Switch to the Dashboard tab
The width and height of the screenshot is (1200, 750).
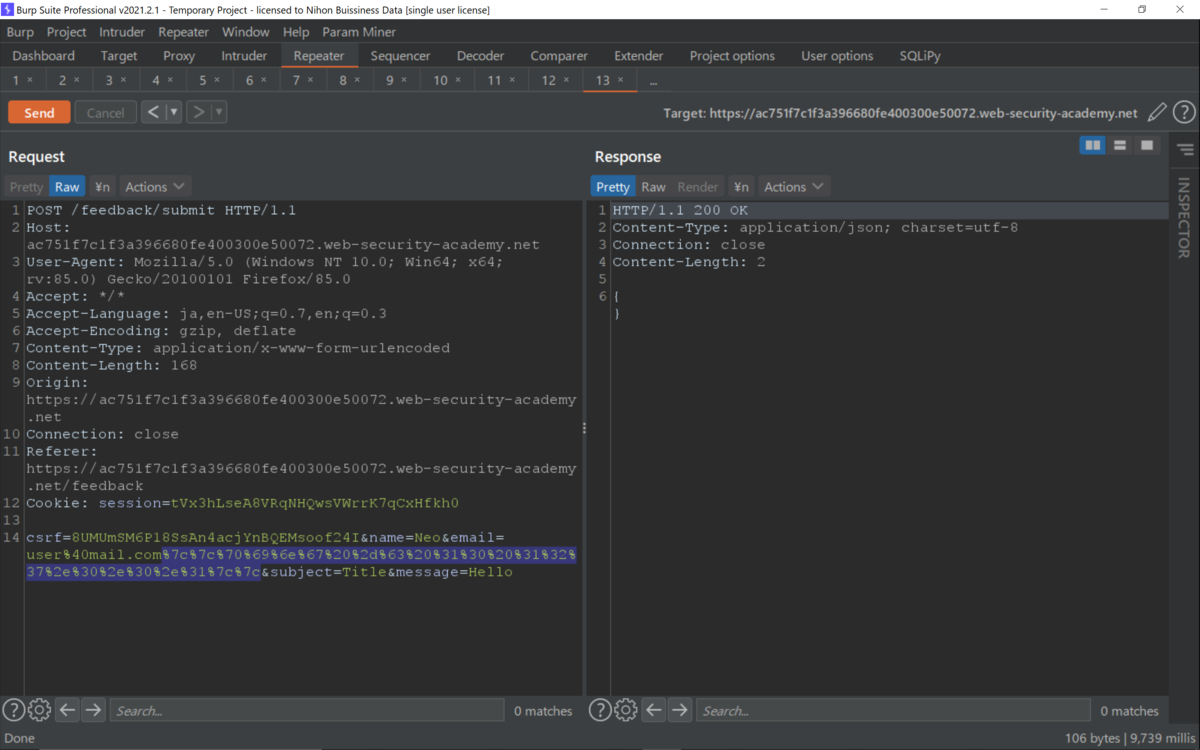(44, 56)
